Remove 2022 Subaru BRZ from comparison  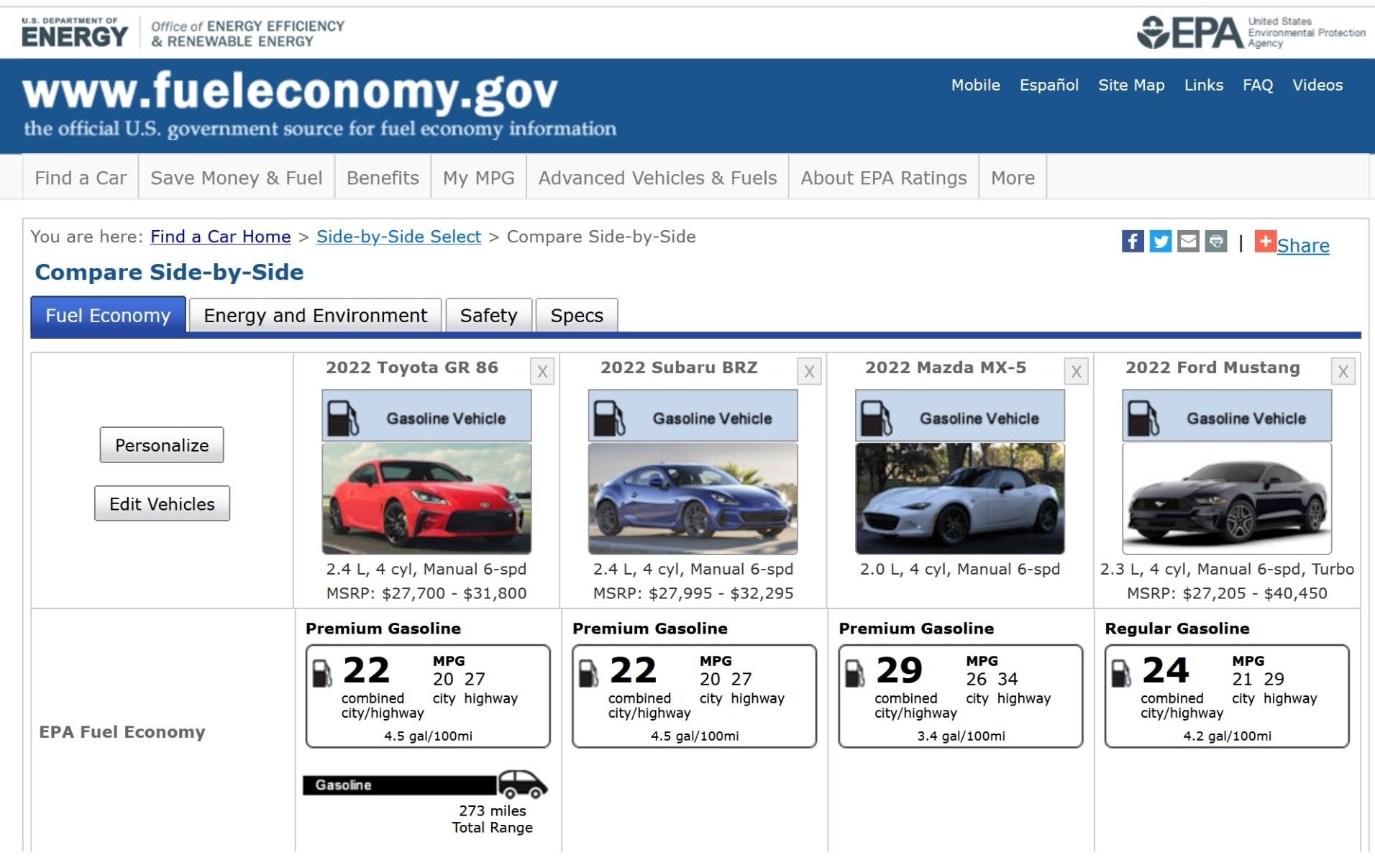(x=809, y=372)
